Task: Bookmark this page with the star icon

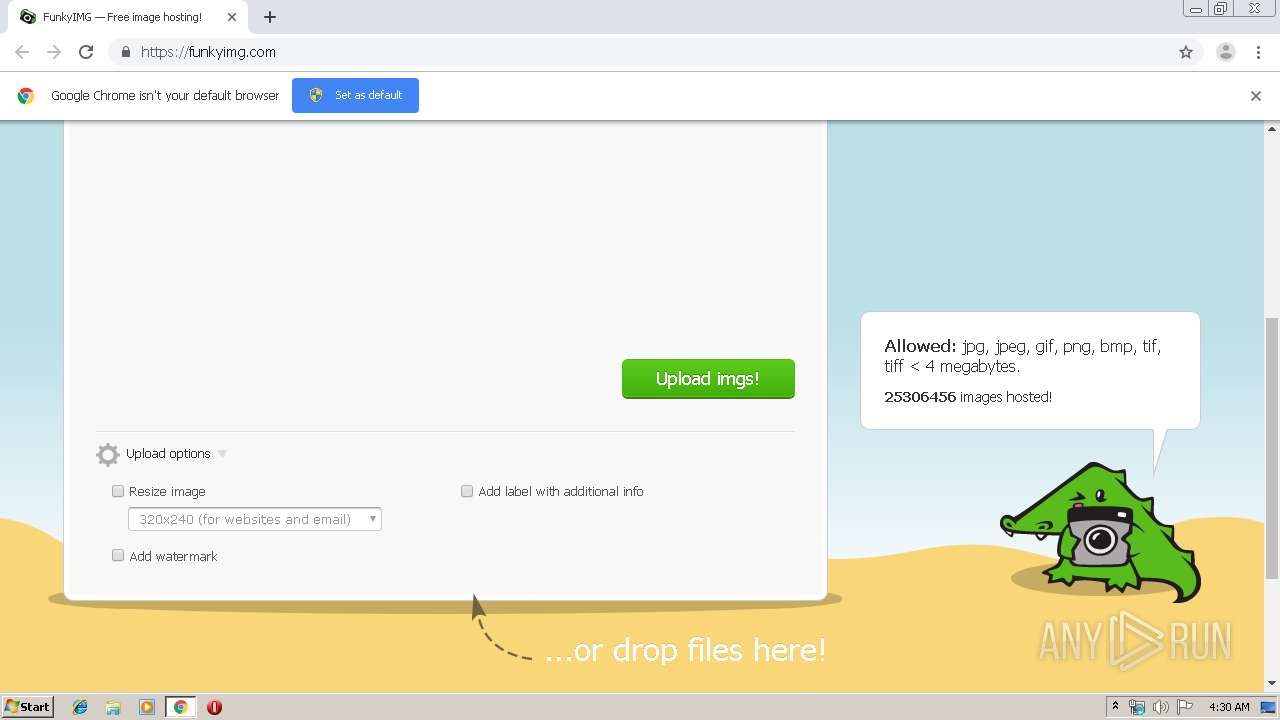Action: (x=1186, y=52)
